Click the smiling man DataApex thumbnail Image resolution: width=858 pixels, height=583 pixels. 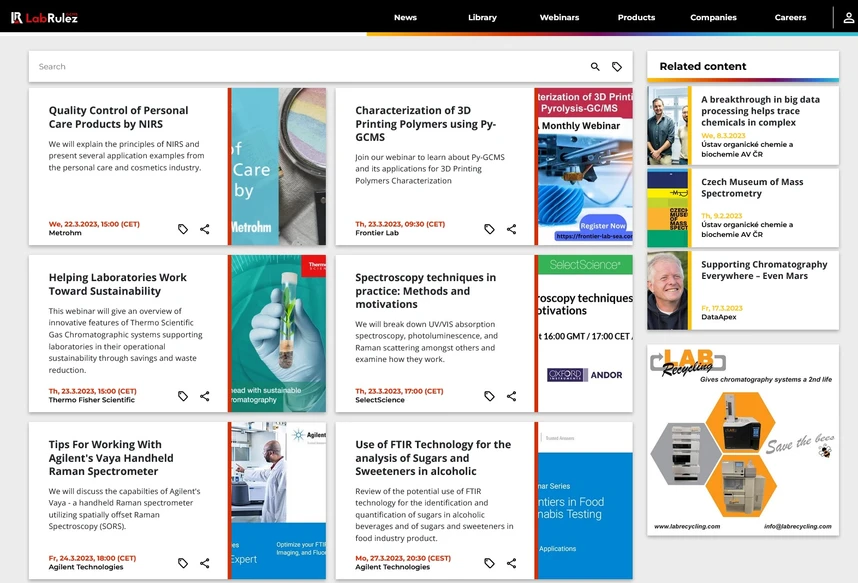668,291
